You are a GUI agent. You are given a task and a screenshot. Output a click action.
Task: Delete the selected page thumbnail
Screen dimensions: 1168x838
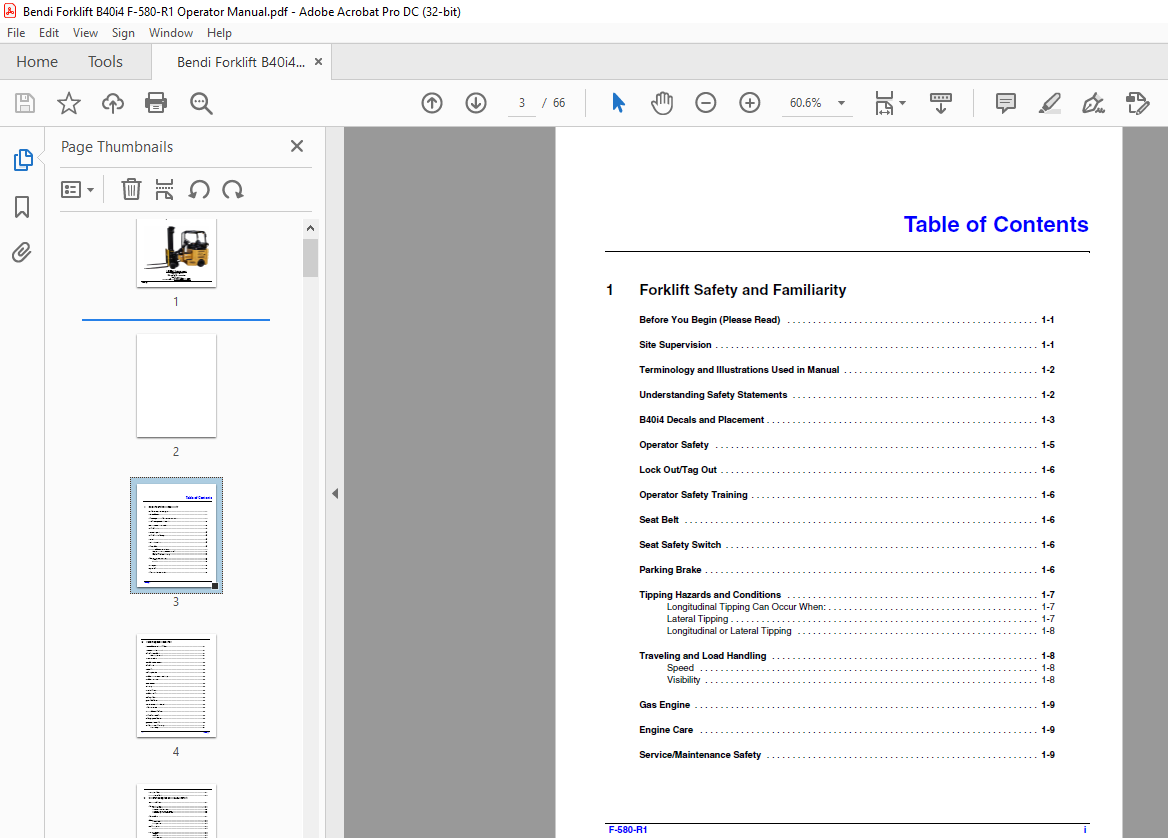tap(131, 189)
